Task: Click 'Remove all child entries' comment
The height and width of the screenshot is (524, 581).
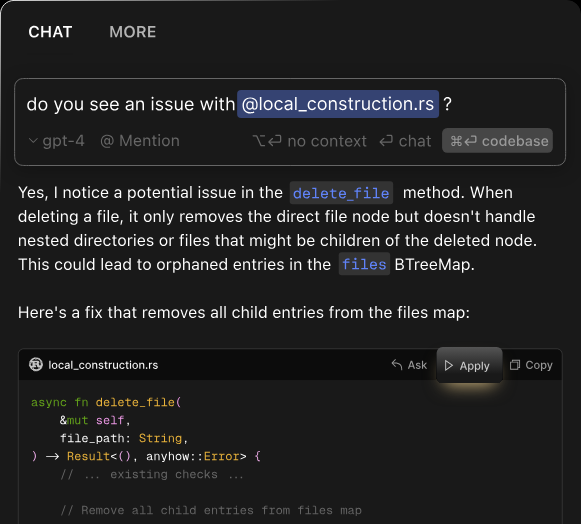Action: [211, 510]
